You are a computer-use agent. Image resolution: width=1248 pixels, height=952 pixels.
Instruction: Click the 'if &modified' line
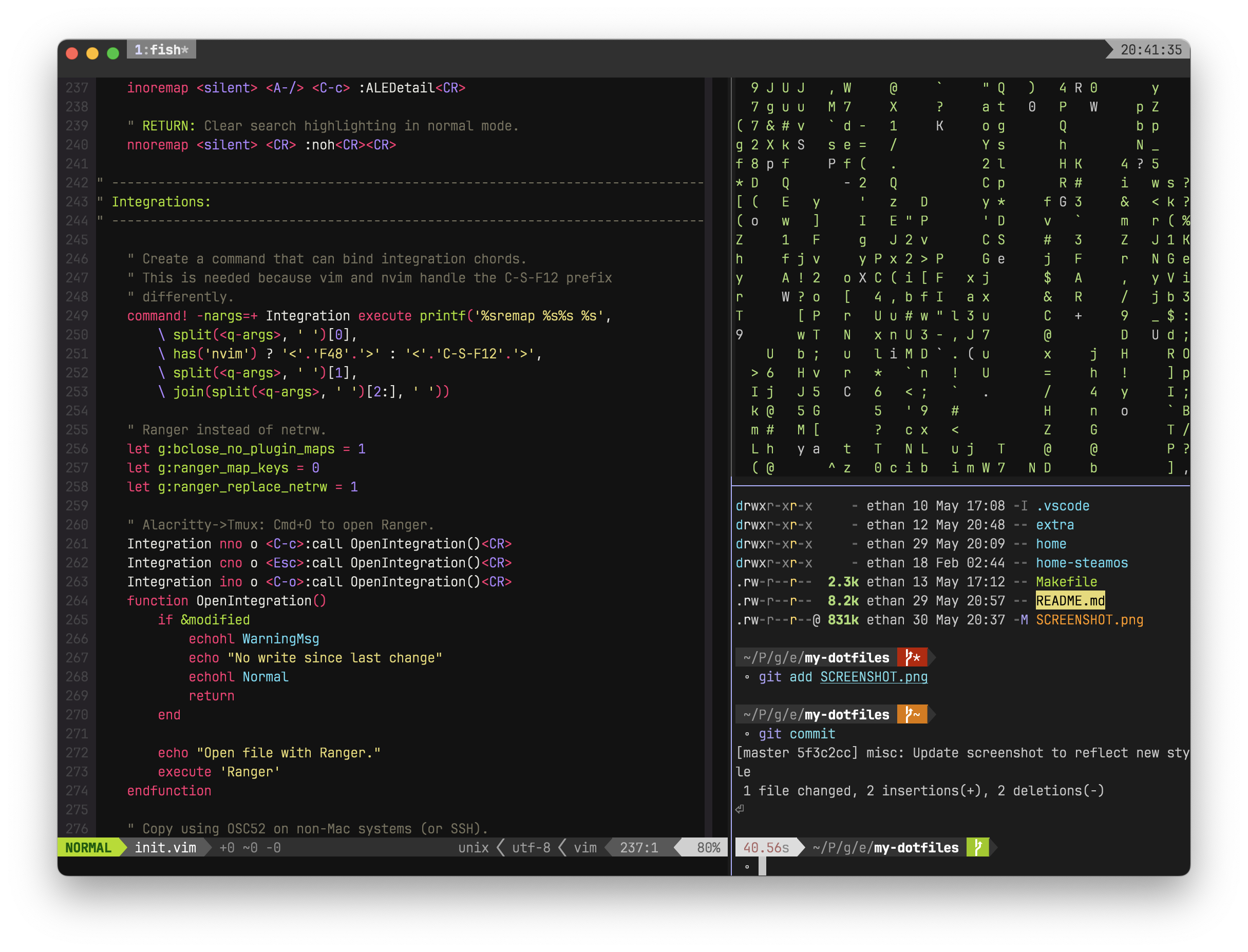click(x=203, y=620)
